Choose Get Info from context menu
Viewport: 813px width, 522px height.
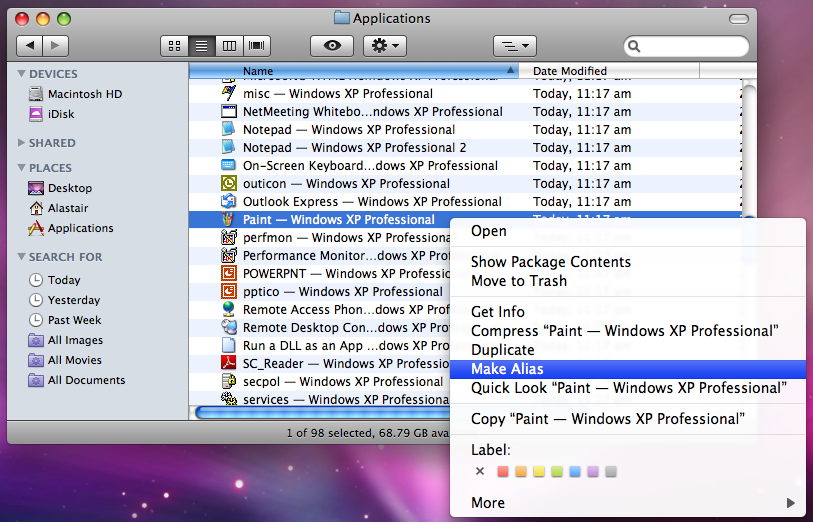628,312
